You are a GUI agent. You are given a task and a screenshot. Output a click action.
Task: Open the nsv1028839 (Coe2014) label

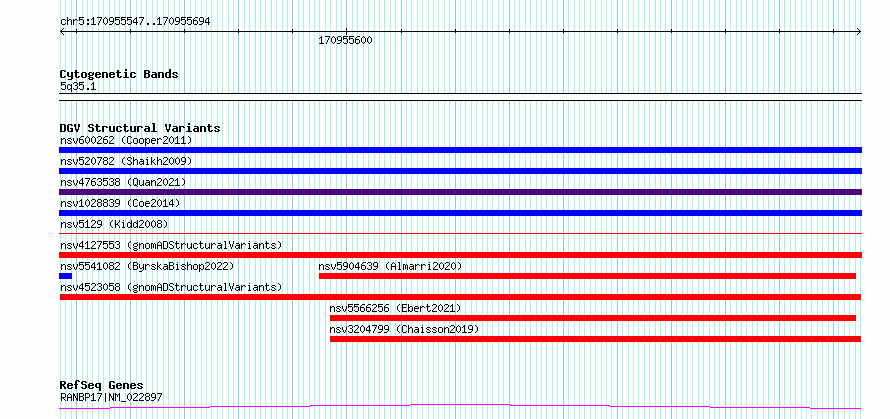pyautogui.click(x=120, y=203)
